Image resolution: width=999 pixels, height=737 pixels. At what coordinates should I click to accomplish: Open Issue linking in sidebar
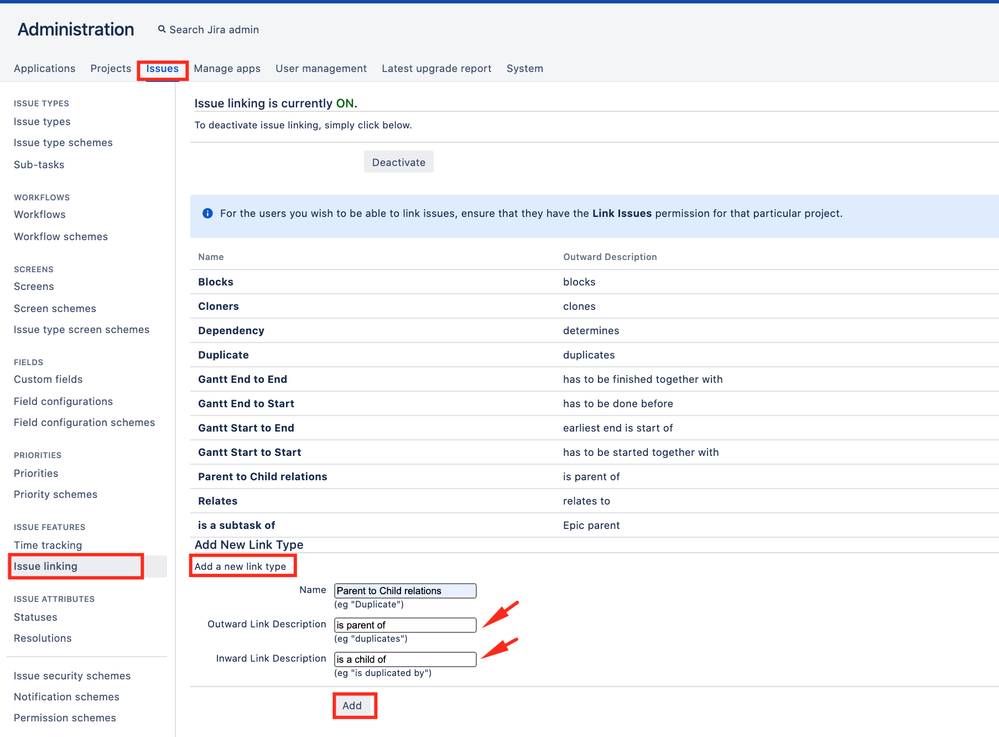(45, 566)
